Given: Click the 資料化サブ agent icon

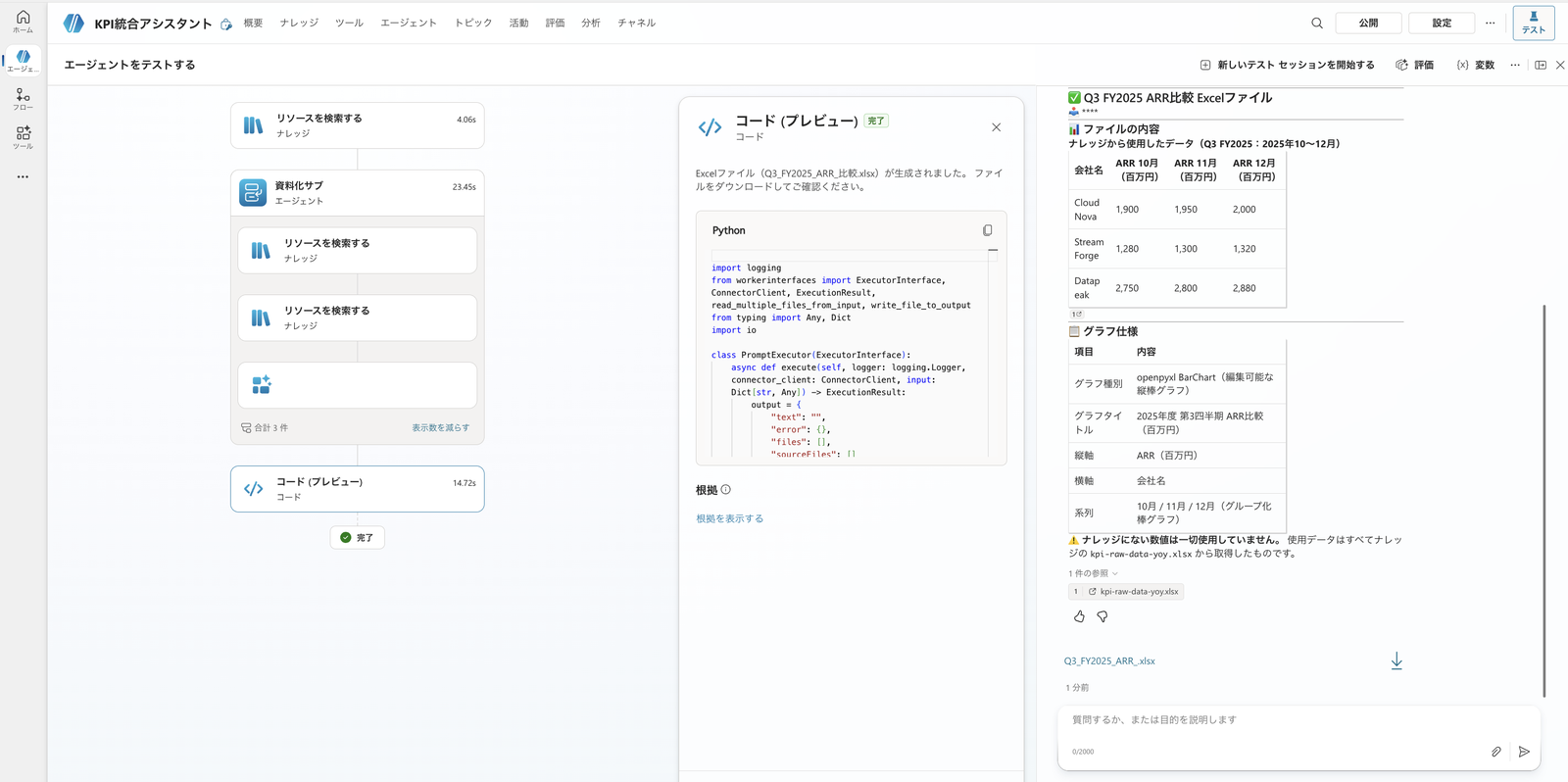Looking at the screenshot, I should pyautogui.click(x=253, y=192).
